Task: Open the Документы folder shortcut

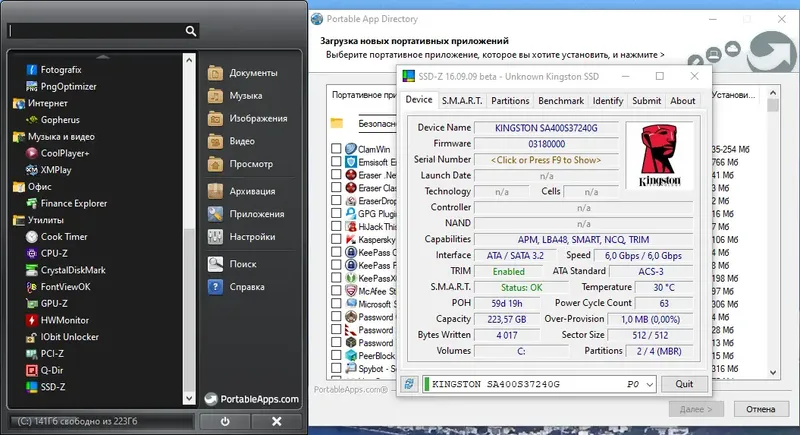Action: point(243,73)
